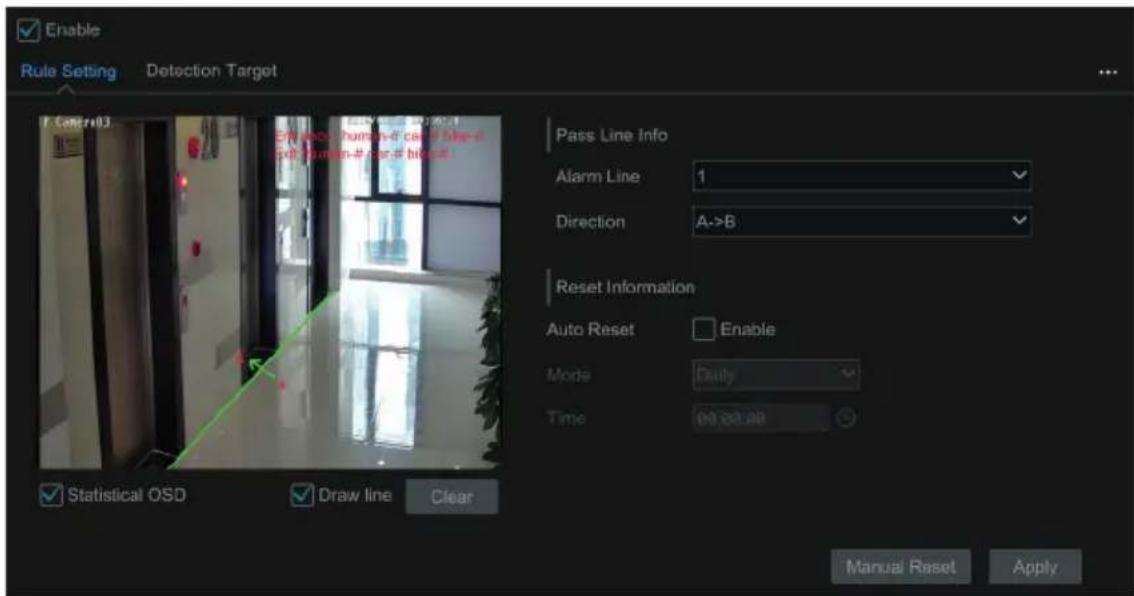Open the disabled Mode Daily dropdown
1134x596 pixels.
tap(775, 375)
